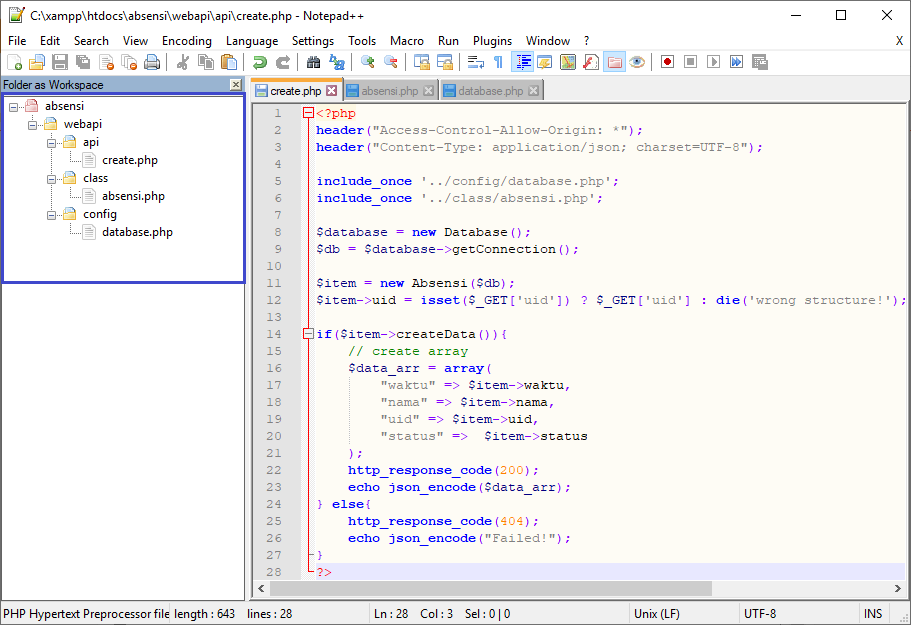911x625 pixels.
Task: Open the Function List icon
Action: [x=591, y=62]
